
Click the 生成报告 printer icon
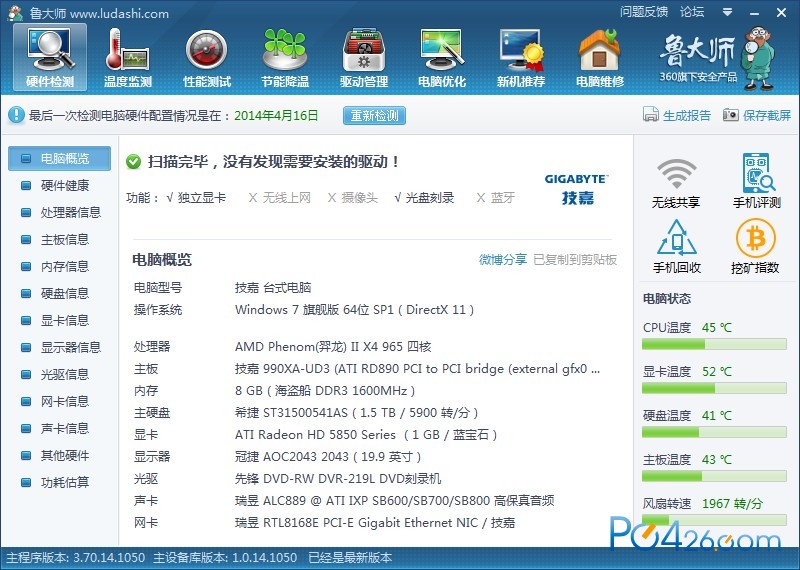pos(651,115)
